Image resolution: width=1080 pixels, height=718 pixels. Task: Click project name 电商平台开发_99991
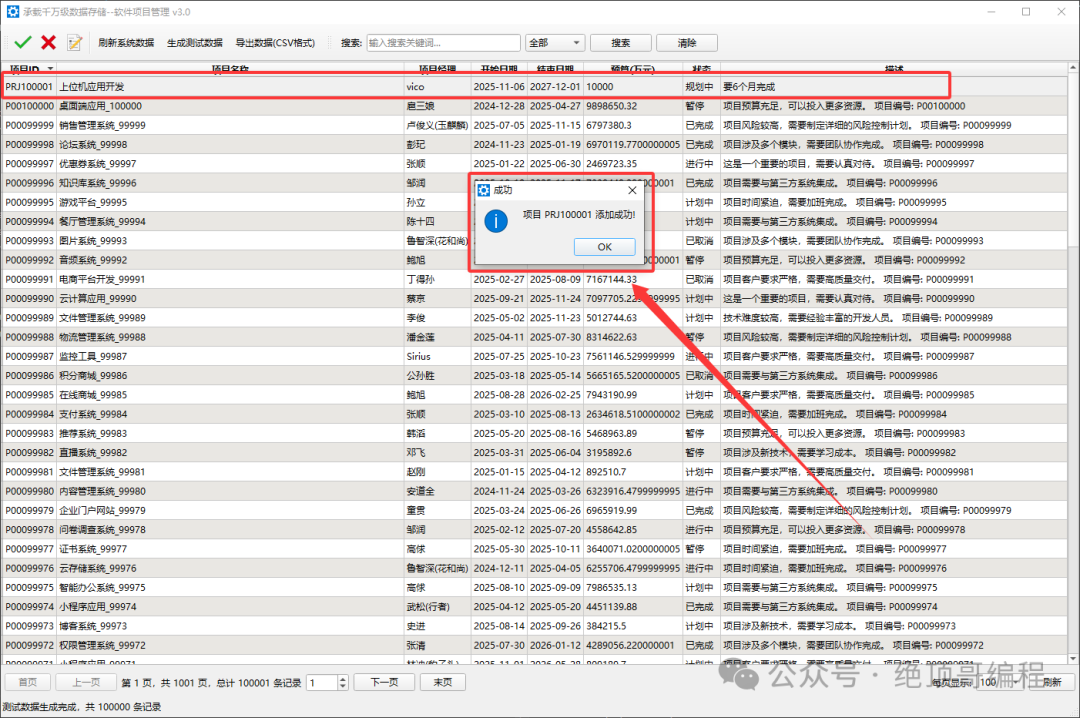tap(102, 280)
